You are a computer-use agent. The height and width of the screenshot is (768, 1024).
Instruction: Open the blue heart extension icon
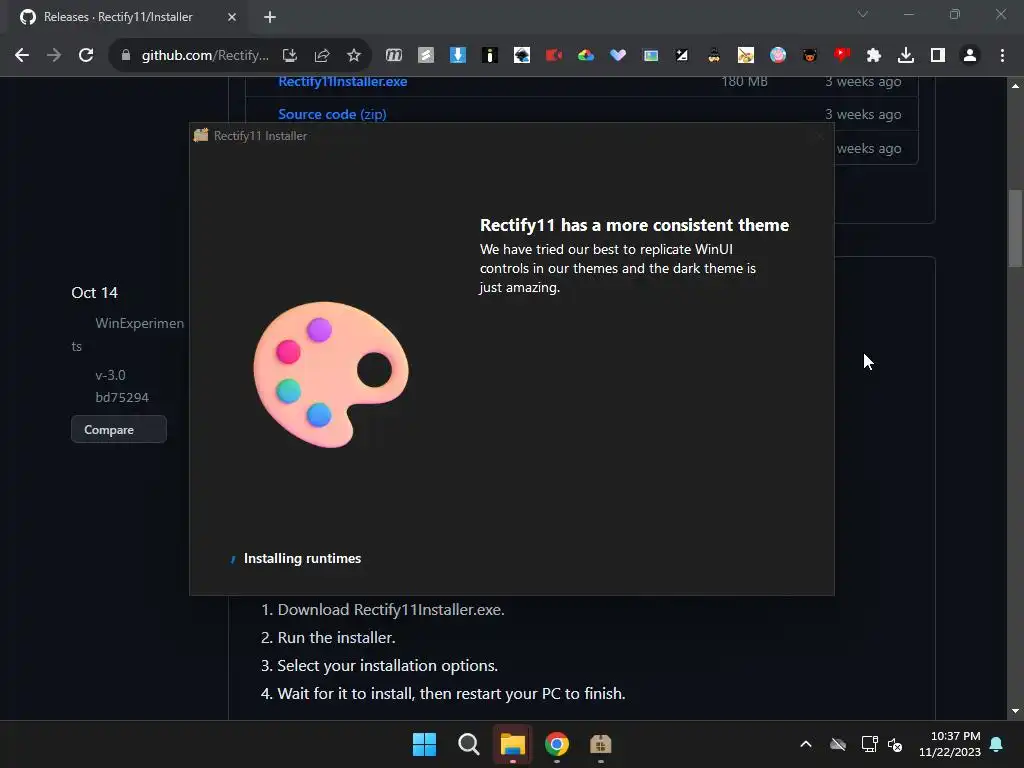point(618,56)
